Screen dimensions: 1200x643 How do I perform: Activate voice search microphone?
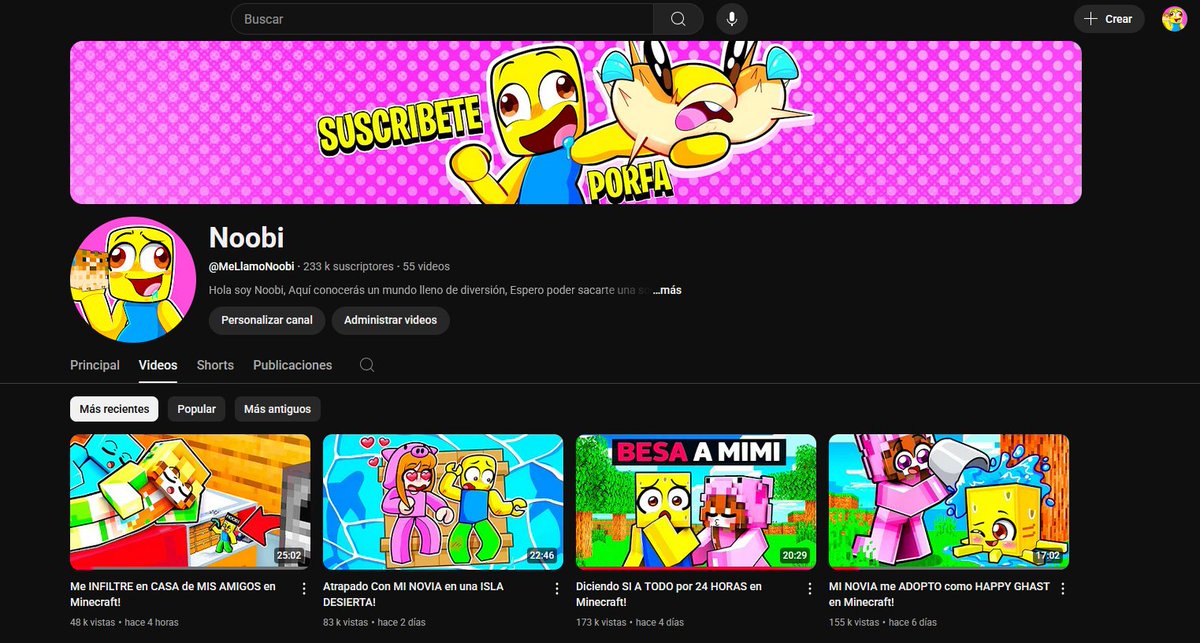[732, 19]
